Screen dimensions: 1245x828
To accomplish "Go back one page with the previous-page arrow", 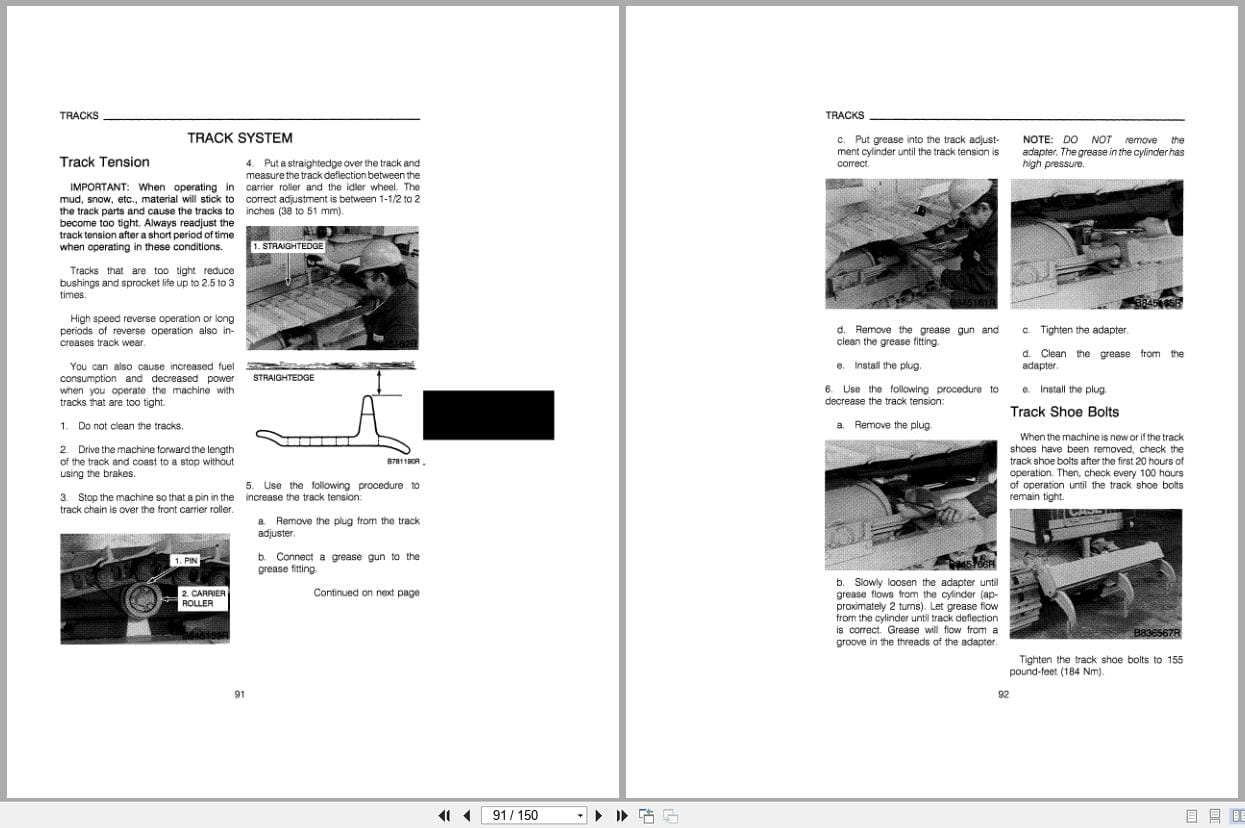I will click(467, 816).
